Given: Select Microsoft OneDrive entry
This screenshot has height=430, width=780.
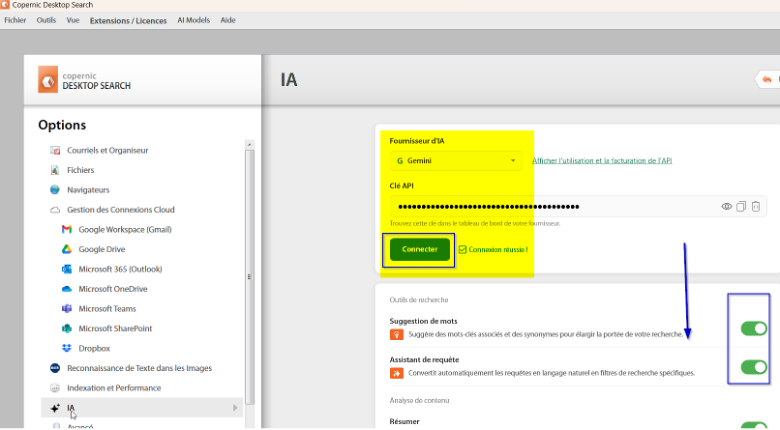Looking at the screenshot, I should click(113, 289).
